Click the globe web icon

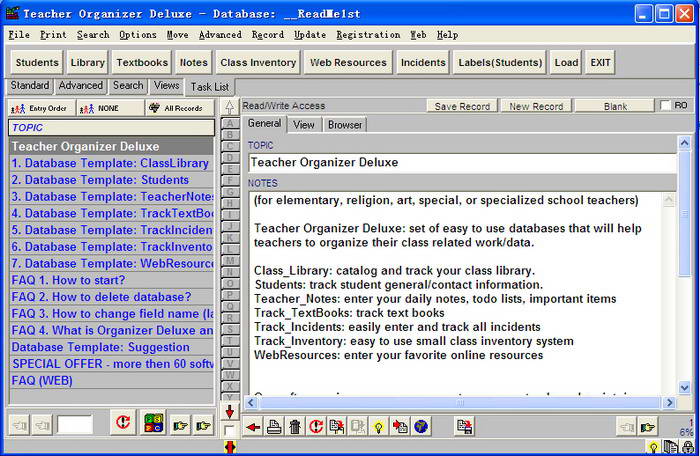pyautogui.click(x=421, y=427)
